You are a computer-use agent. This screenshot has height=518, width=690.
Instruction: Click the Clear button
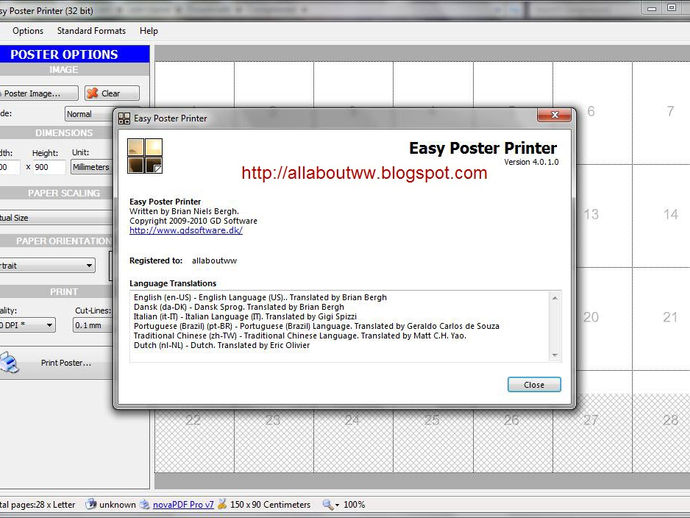tap(112, 93)
